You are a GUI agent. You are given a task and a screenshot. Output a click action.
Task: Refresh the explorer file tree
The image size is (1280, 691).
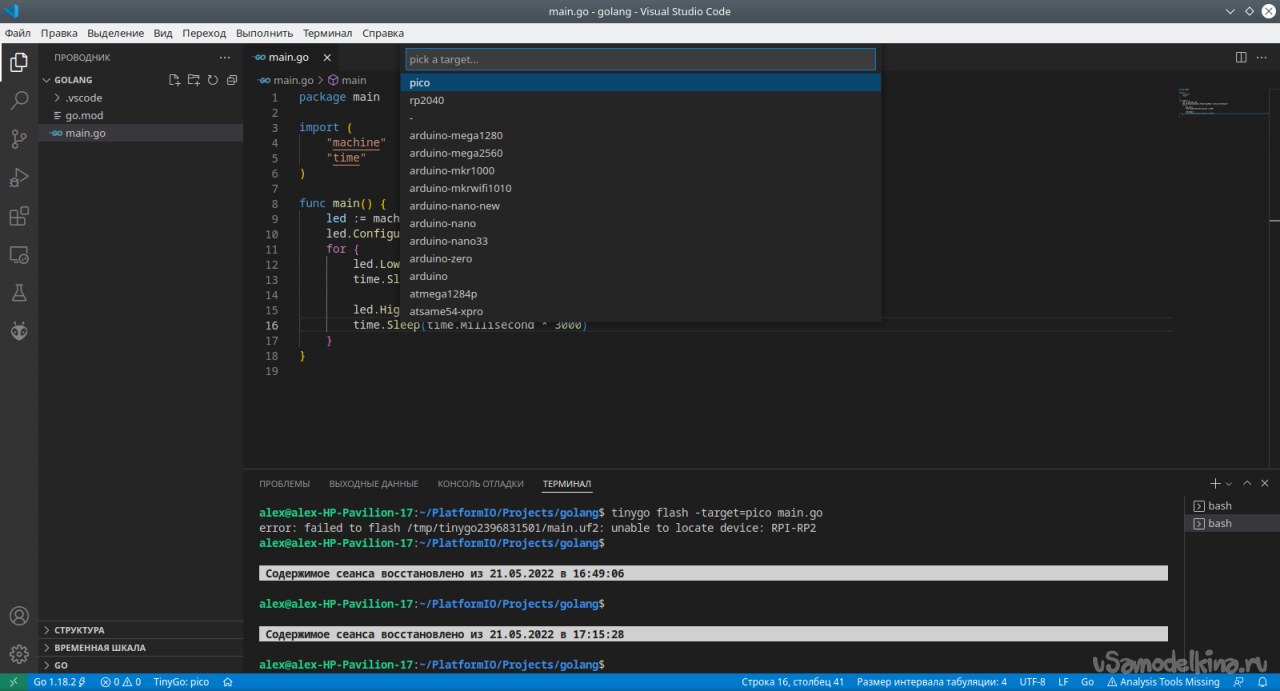213,80
